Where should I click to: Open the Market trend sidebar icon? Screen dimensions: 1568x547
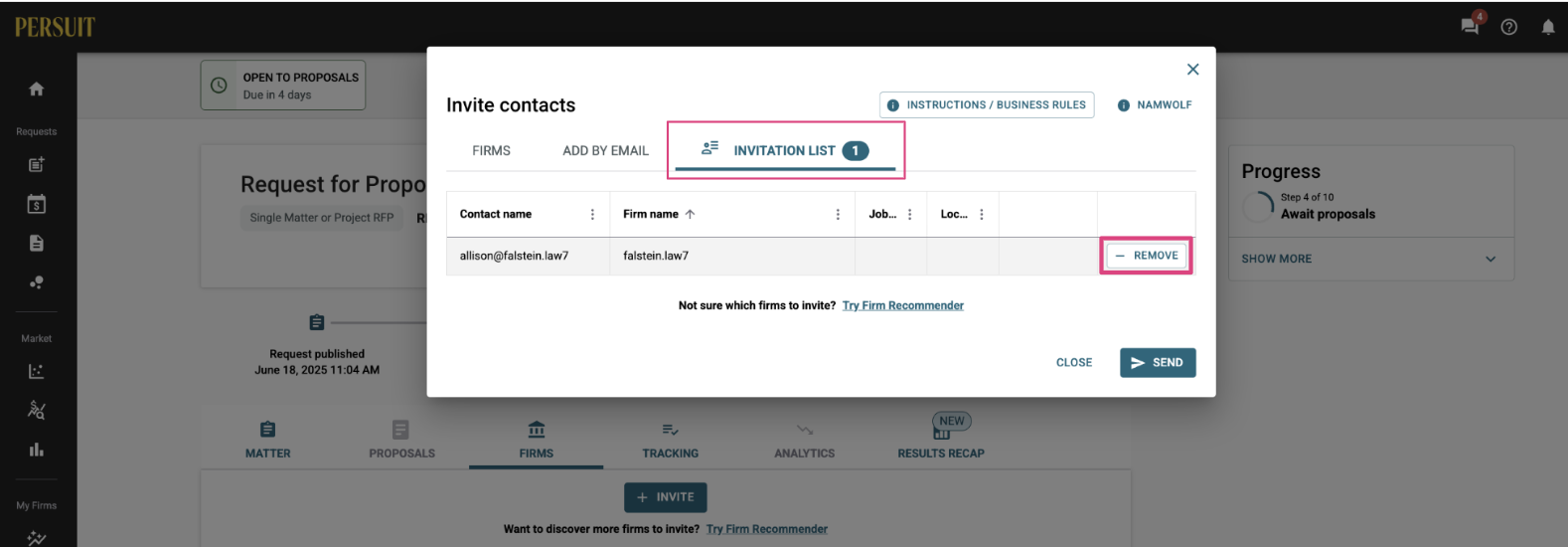click(x=37, y=410)
